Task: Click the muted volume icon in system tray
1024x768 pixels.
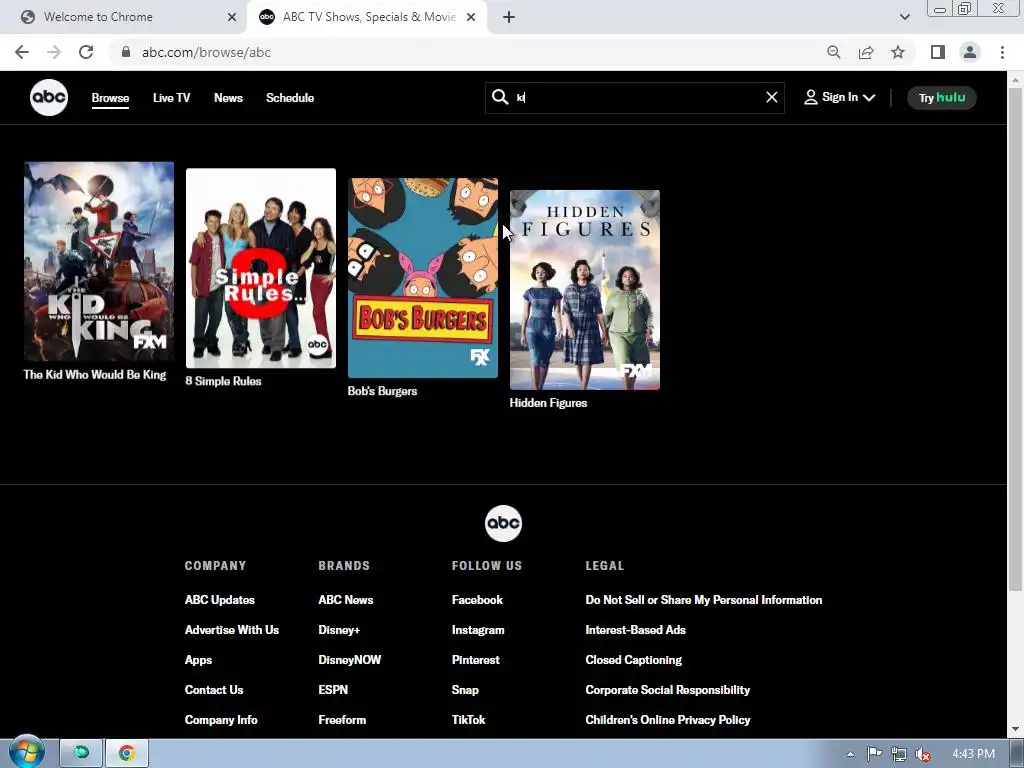Action: [923, 754]
